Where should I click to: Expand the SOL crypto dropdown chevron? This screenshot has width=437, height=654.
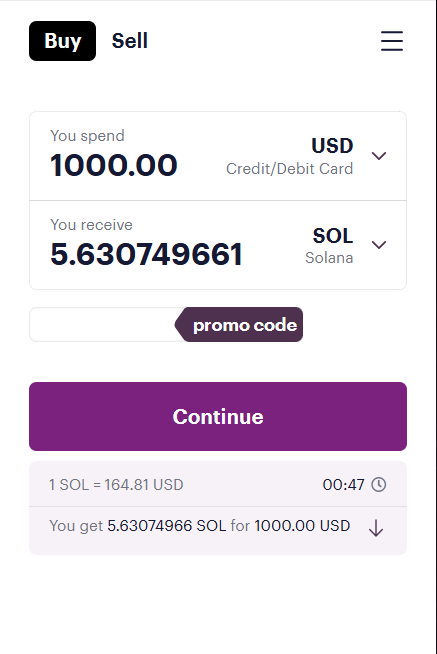point(379,244)
